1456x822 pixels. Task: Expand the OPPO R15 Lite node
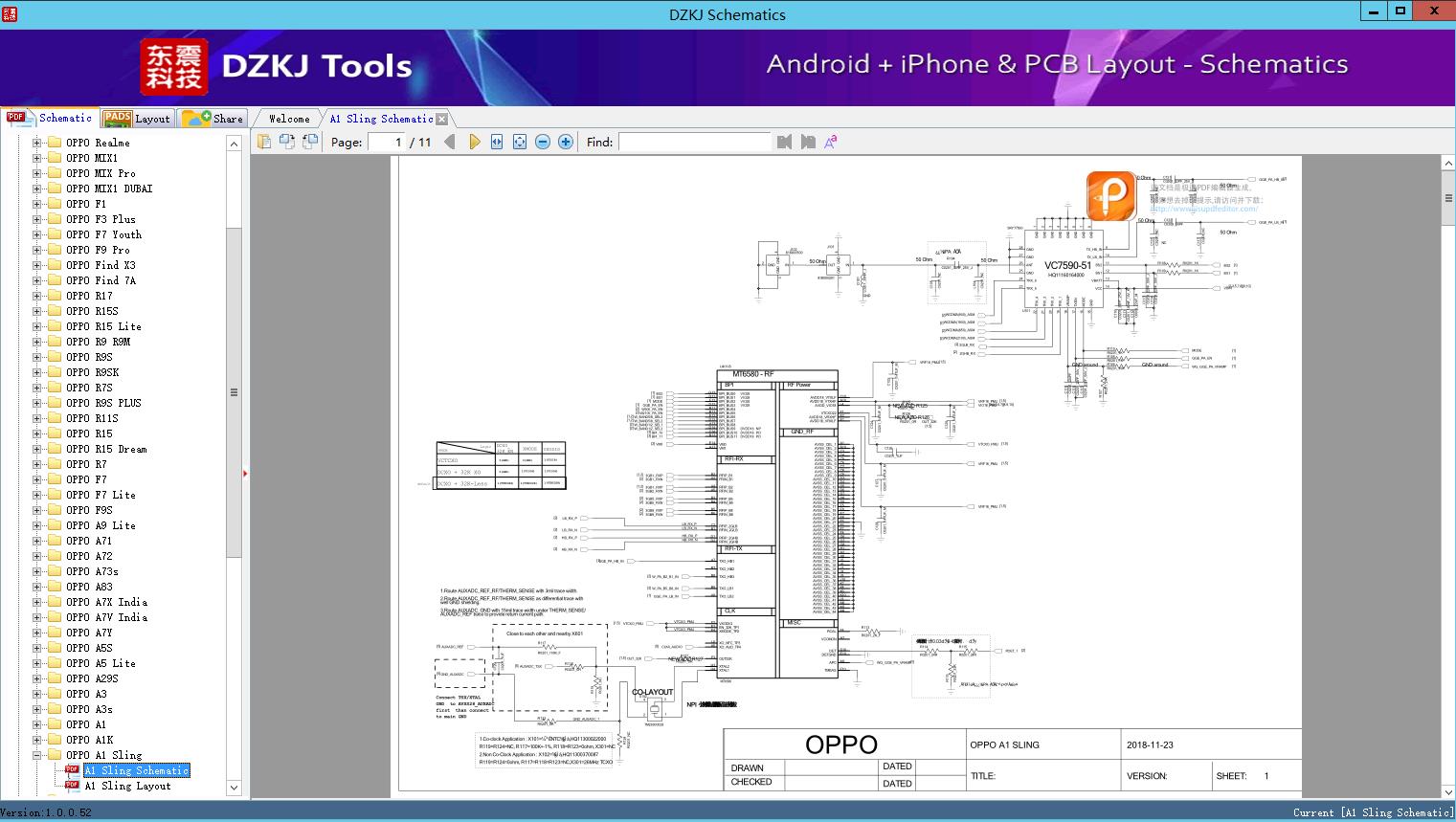(36, 326)
